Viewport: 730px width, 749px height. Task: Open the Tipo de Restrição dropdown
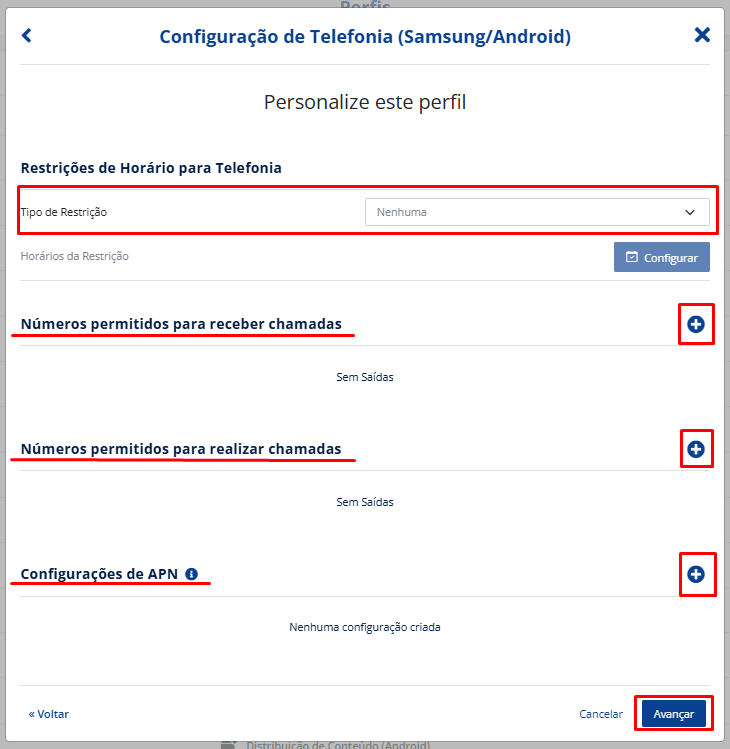[537, 212]
